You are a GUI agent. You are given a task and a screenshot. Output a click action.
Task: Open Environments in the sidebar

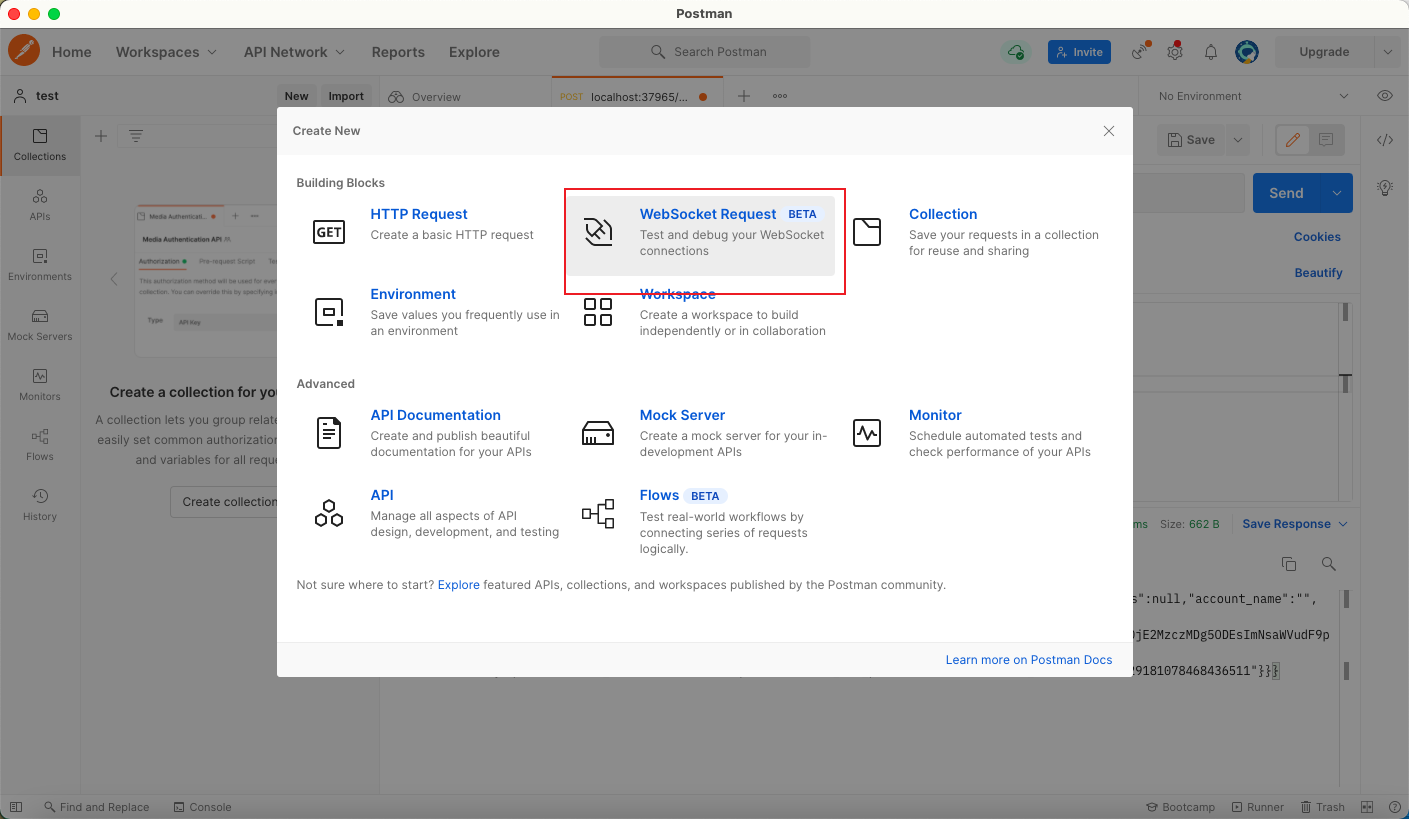tap(40, 265)
